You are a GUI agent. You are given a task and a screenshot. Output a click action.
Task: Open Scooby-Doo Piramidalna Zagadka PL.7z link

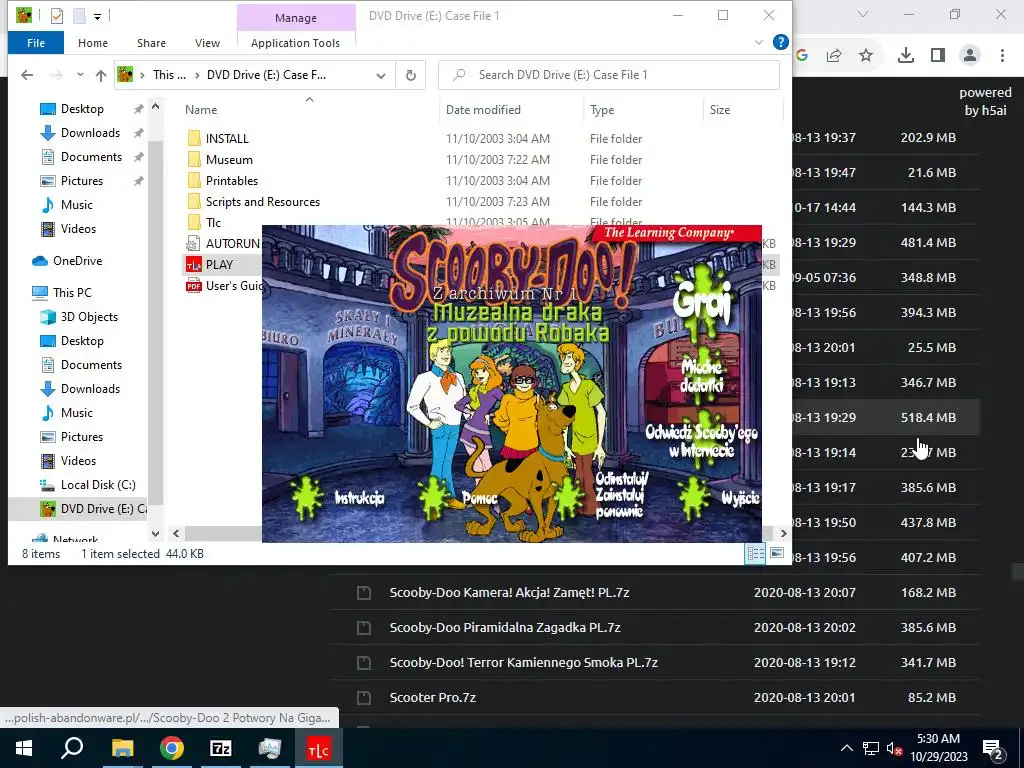tap(505, 628)
